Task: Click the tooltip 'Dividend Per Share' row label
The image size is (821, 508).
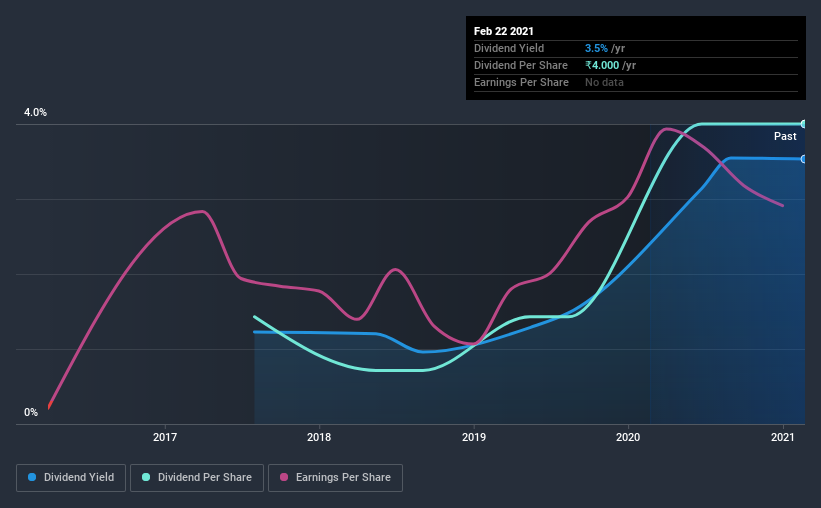Action: [x=520, y=65]
